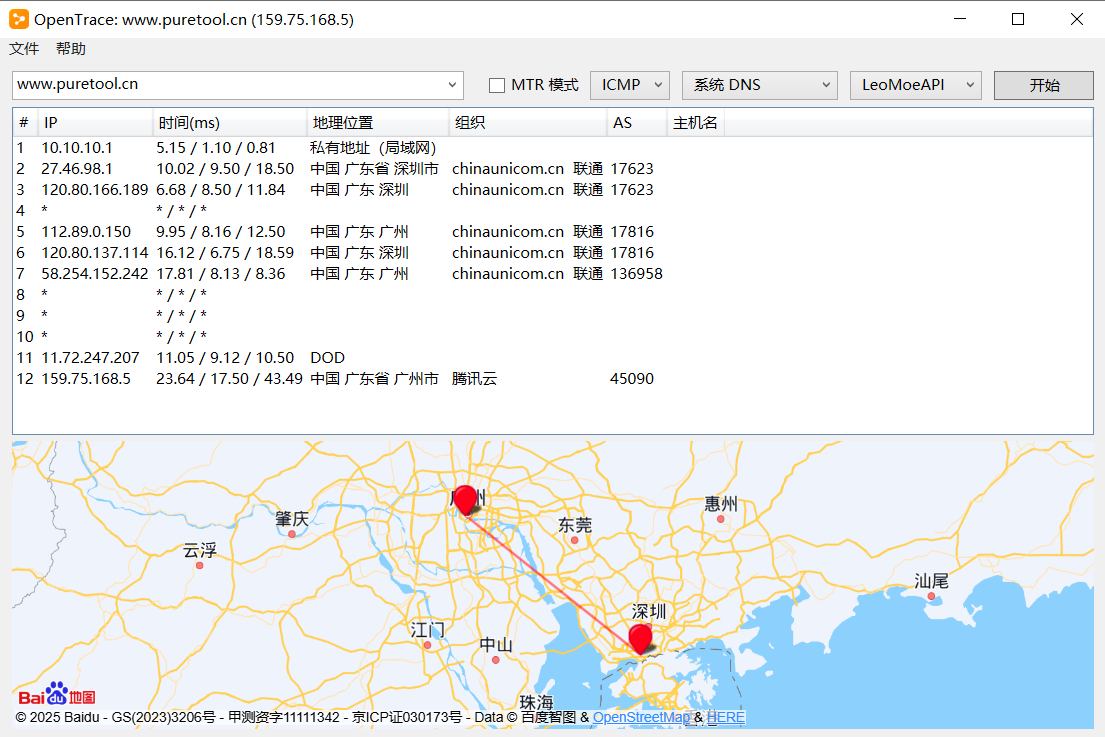Screen dimensions: 1105x737
Task: Select the hop 12 row for 159.75.168.5
Action: (300, 378)
